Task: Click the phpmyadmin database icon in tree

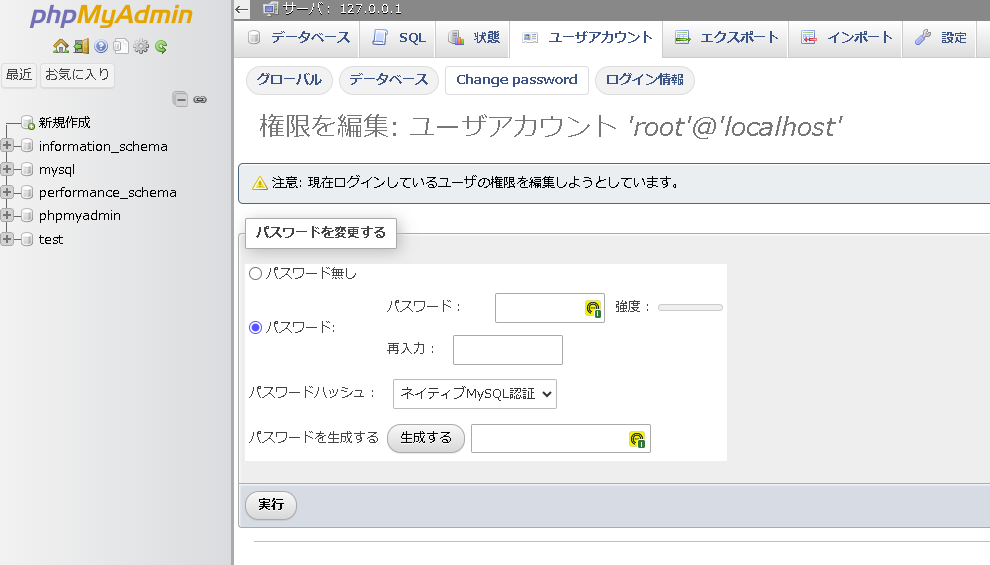Action: coord(27,215)
